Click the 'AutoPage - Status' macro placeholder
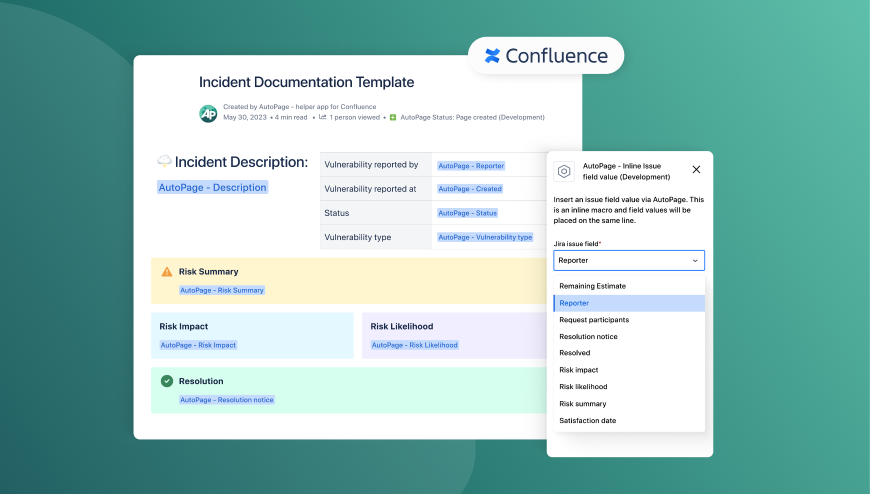This screenshot has height=494, width=870. (468, 213)
